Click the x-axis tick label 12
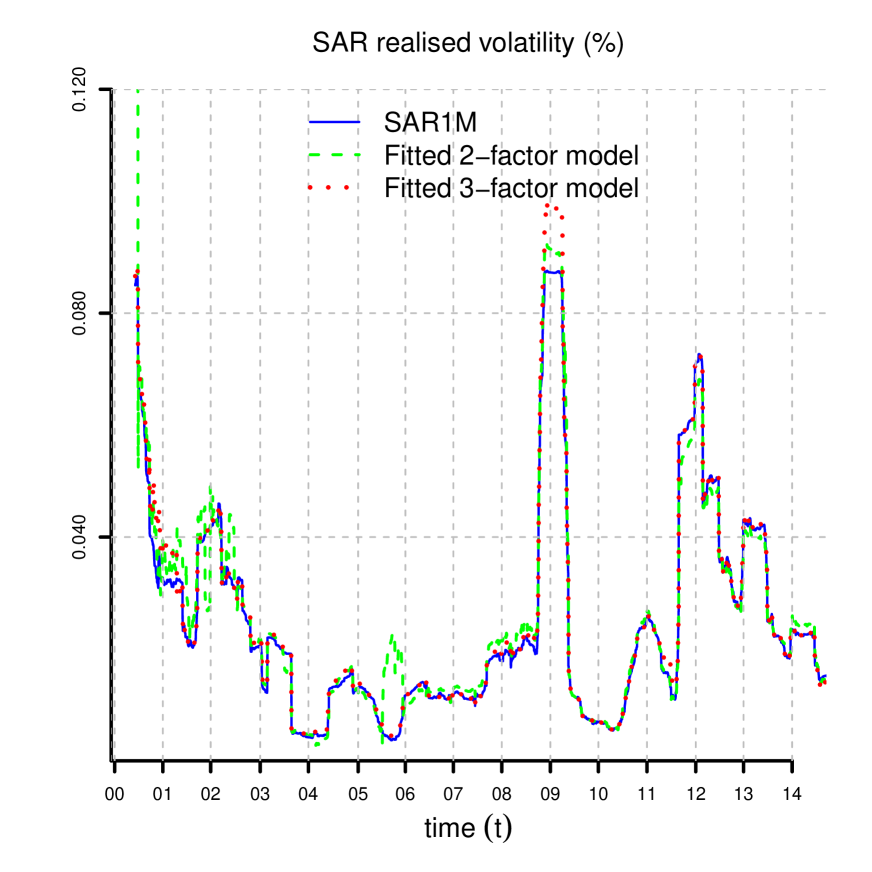872x872 pixels. [696, 794]
